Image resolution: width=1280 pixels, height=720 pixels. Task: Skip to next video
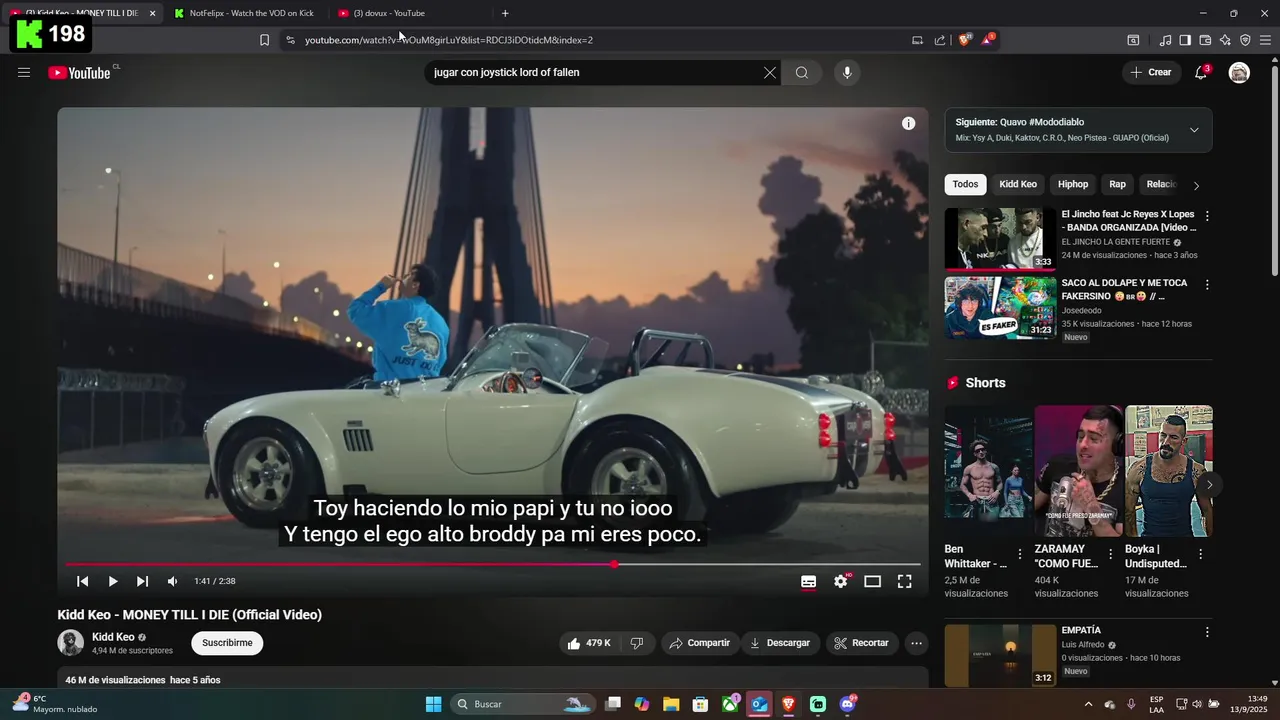coord(142,581)
